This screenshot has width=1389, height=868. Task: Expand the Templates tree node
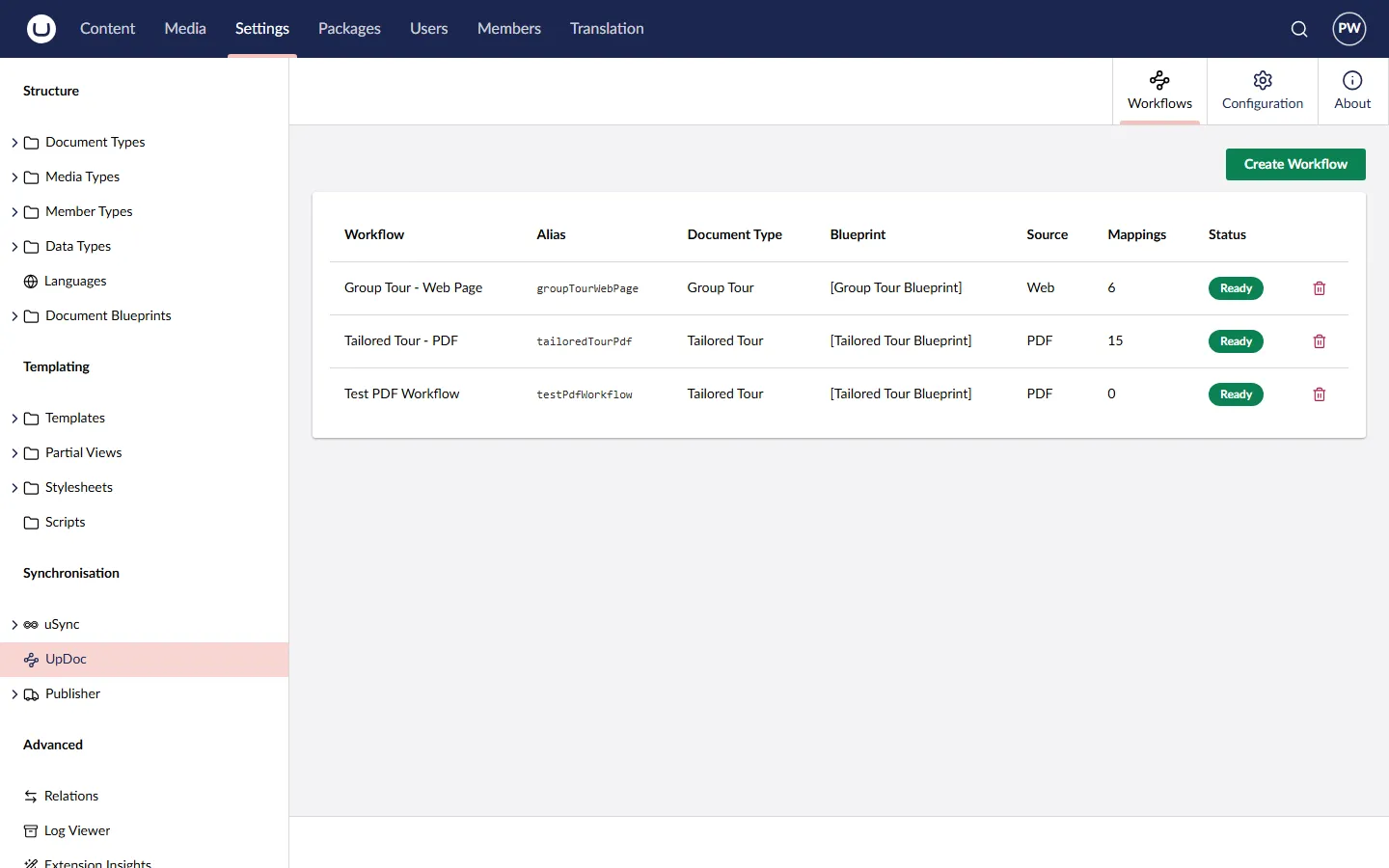point(14,419)
